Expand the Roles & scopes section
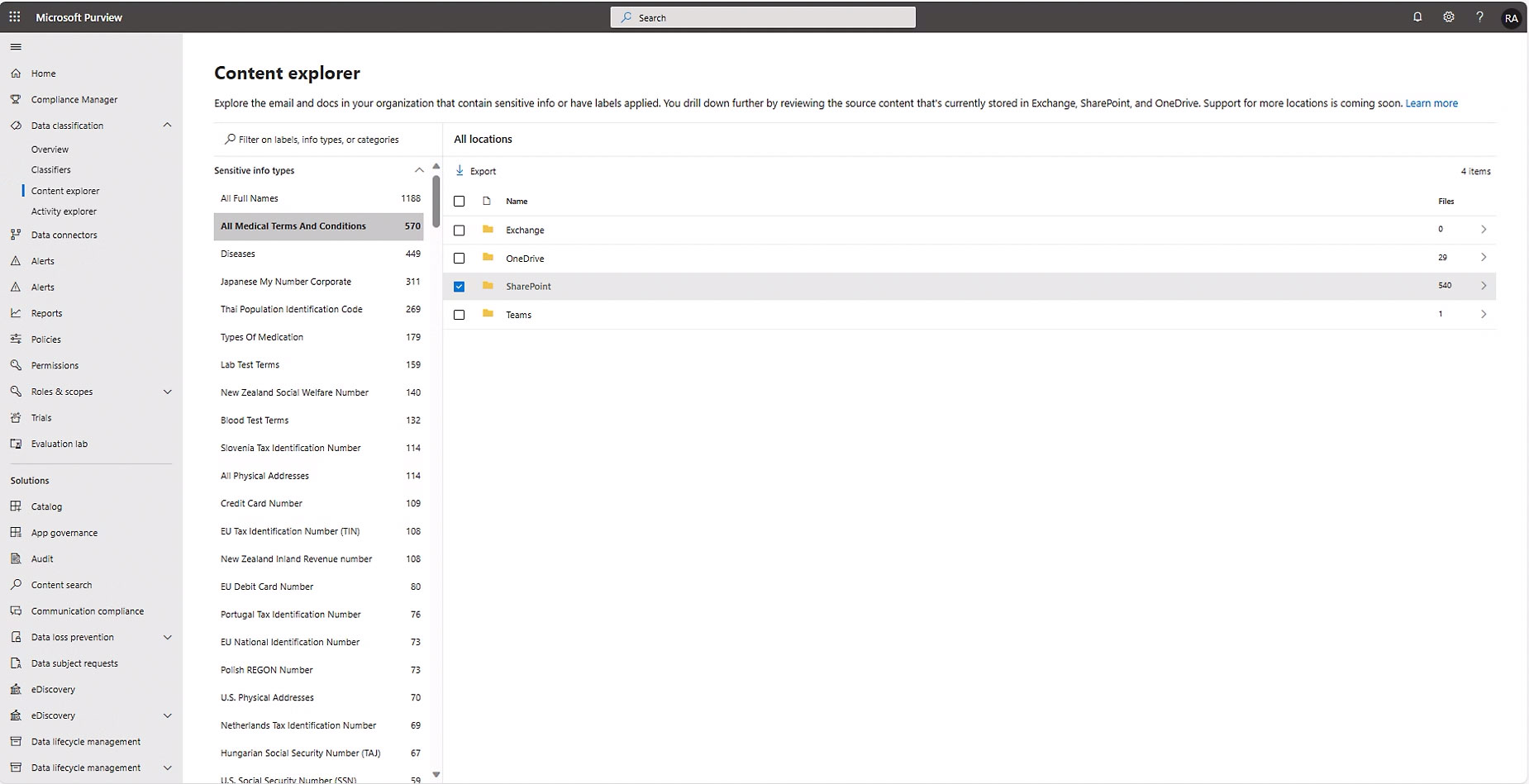Screen dimensions: 1529x784 point(168,392)
